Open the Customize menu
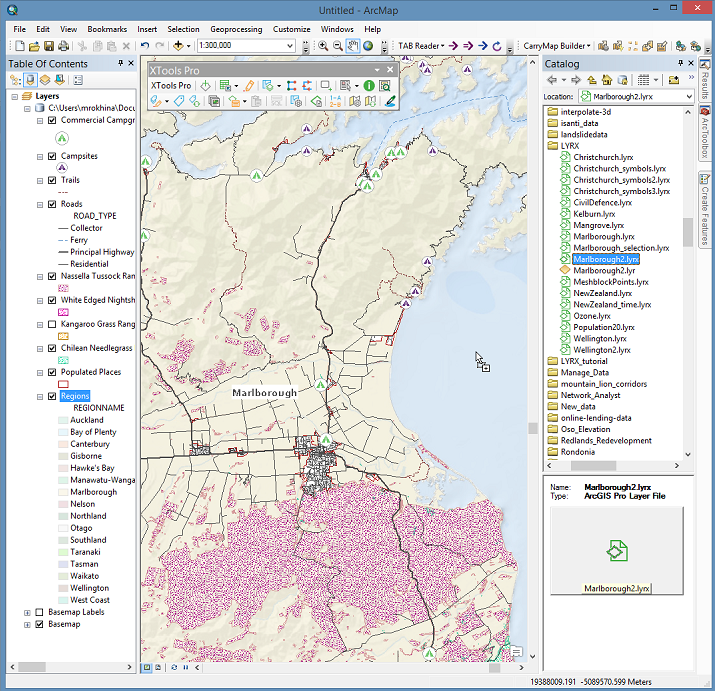This screenshot has height=691, width=715. 291,29
